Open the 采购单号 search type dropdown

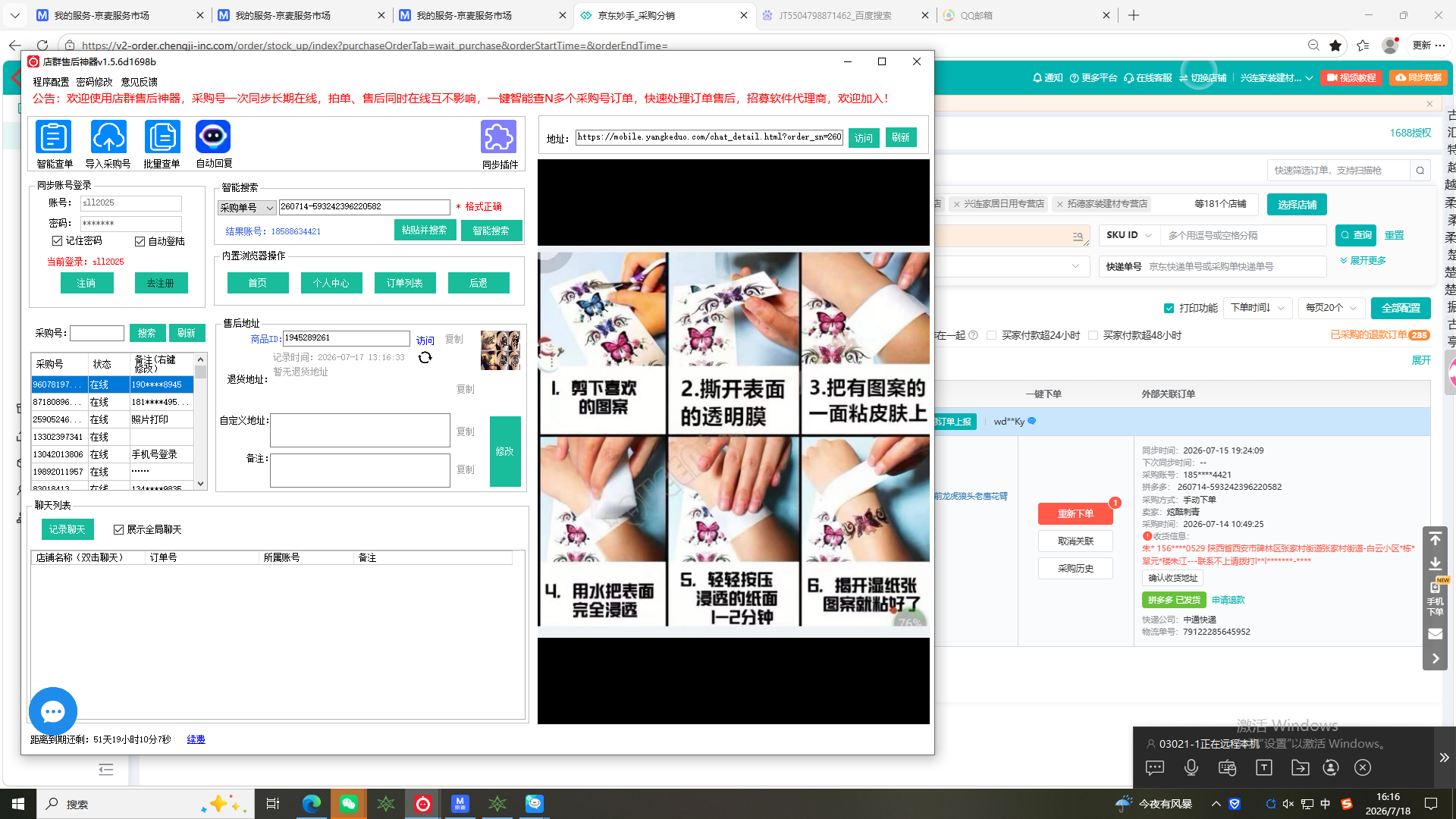tap(247, 207)
